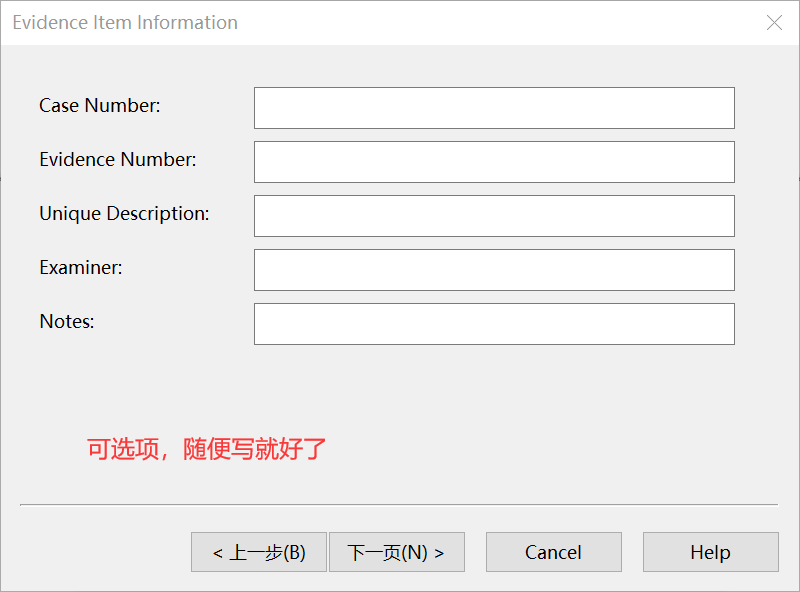Proceed using the 下一页(N) button
800x592 pixels.
[x=396, y=552]
